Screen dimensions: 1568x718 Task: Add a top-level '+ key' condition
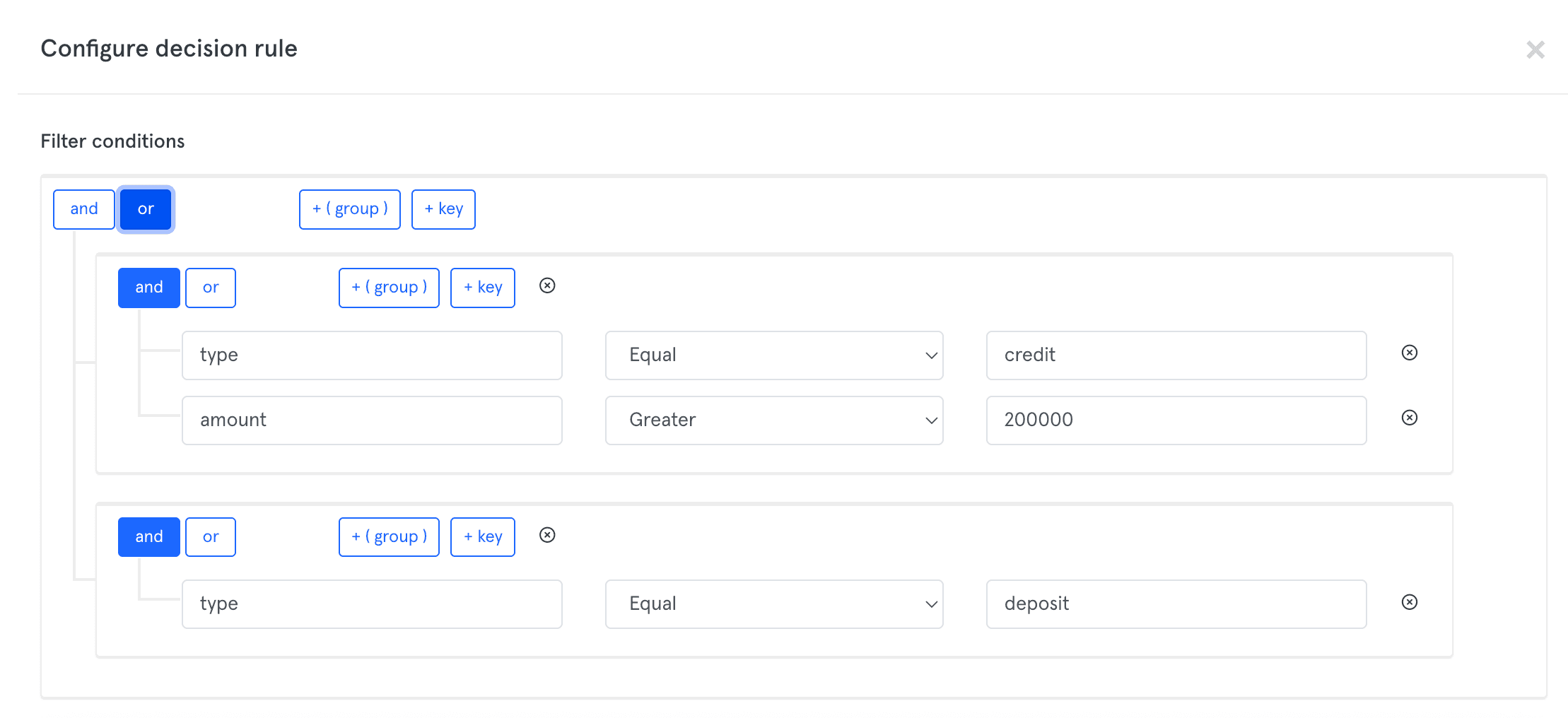[x=443, y=209]
